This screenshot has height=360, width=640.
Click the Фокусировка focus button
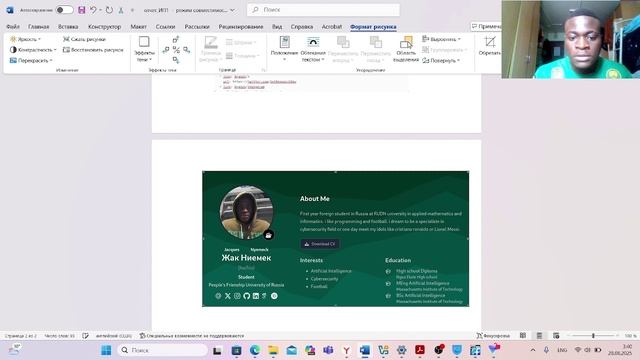493,336
